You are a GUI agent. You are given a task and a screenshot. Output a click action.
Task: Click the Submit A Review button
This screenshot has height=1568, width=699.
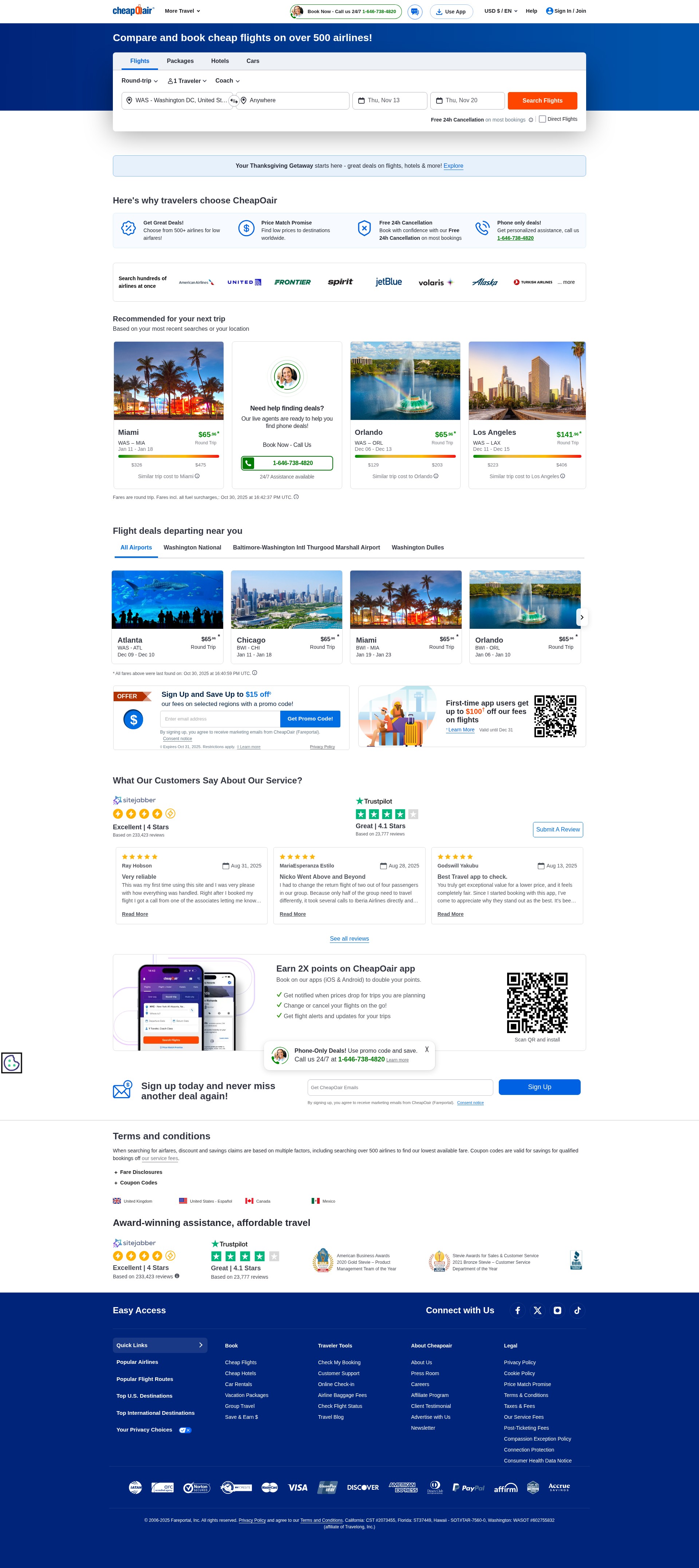558,830
